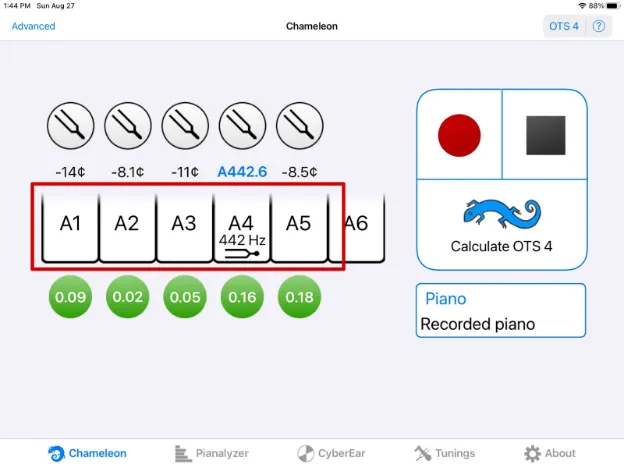Click the blue A442.6 pitch value
The height and width of the screenshot is (468, 624).
242,172
